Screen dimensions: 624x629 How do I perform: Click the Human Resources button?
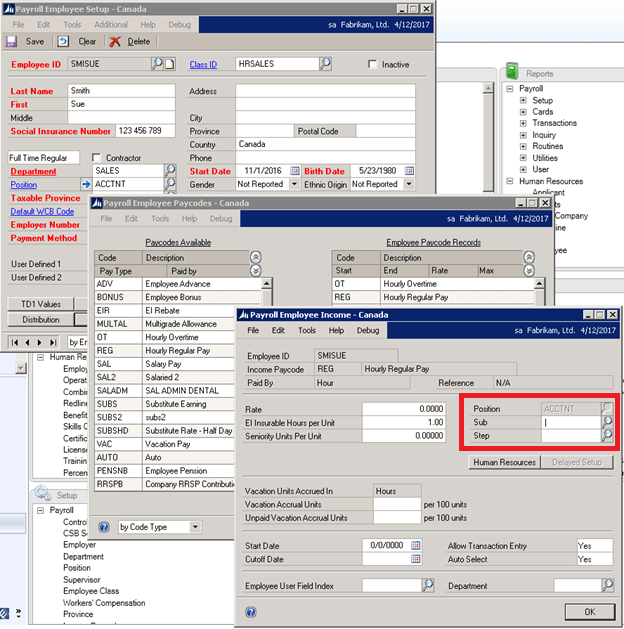[504, 462]
